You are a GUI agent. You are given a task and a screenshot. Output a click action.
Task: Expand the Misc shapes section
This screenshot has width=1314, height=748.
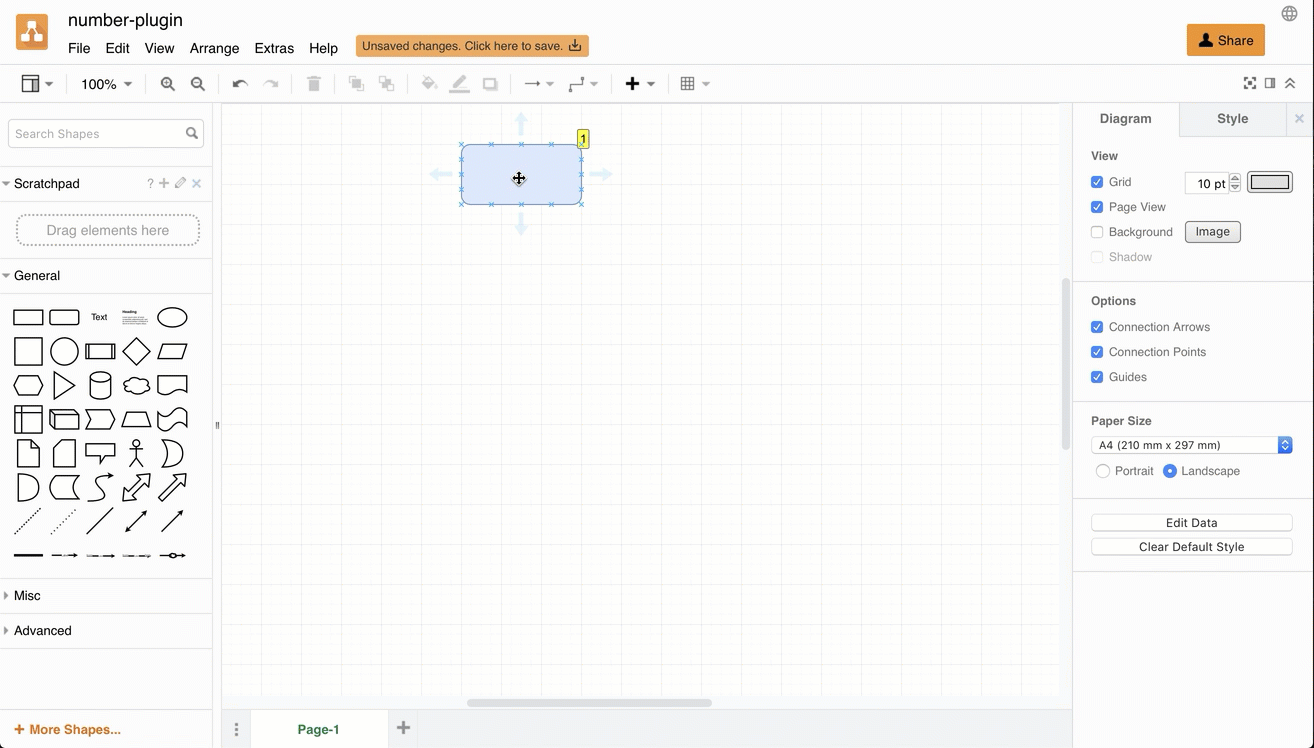point(26,595)
